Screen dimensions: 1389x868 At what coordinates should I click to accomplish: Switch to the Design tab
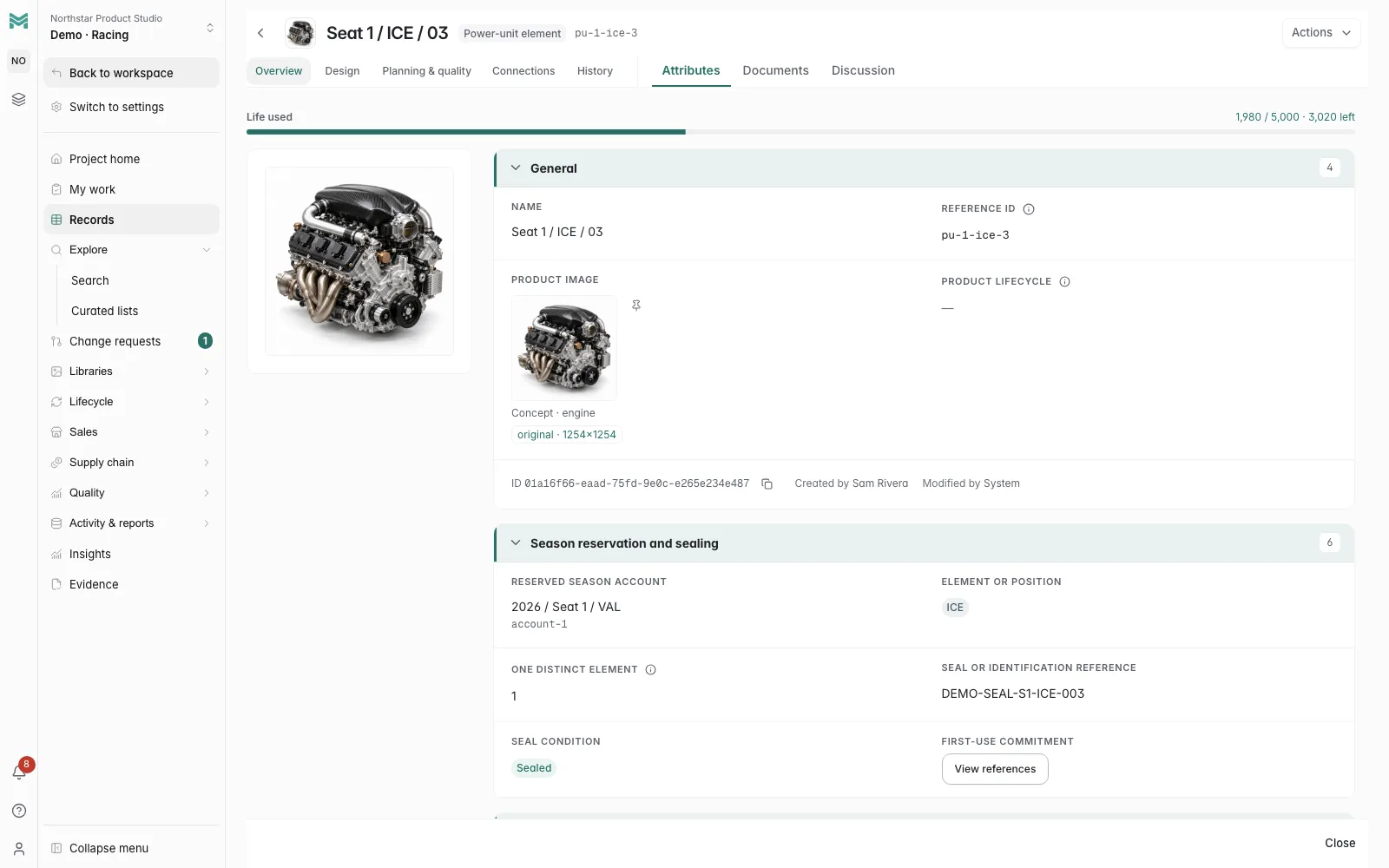pos(342,71)
